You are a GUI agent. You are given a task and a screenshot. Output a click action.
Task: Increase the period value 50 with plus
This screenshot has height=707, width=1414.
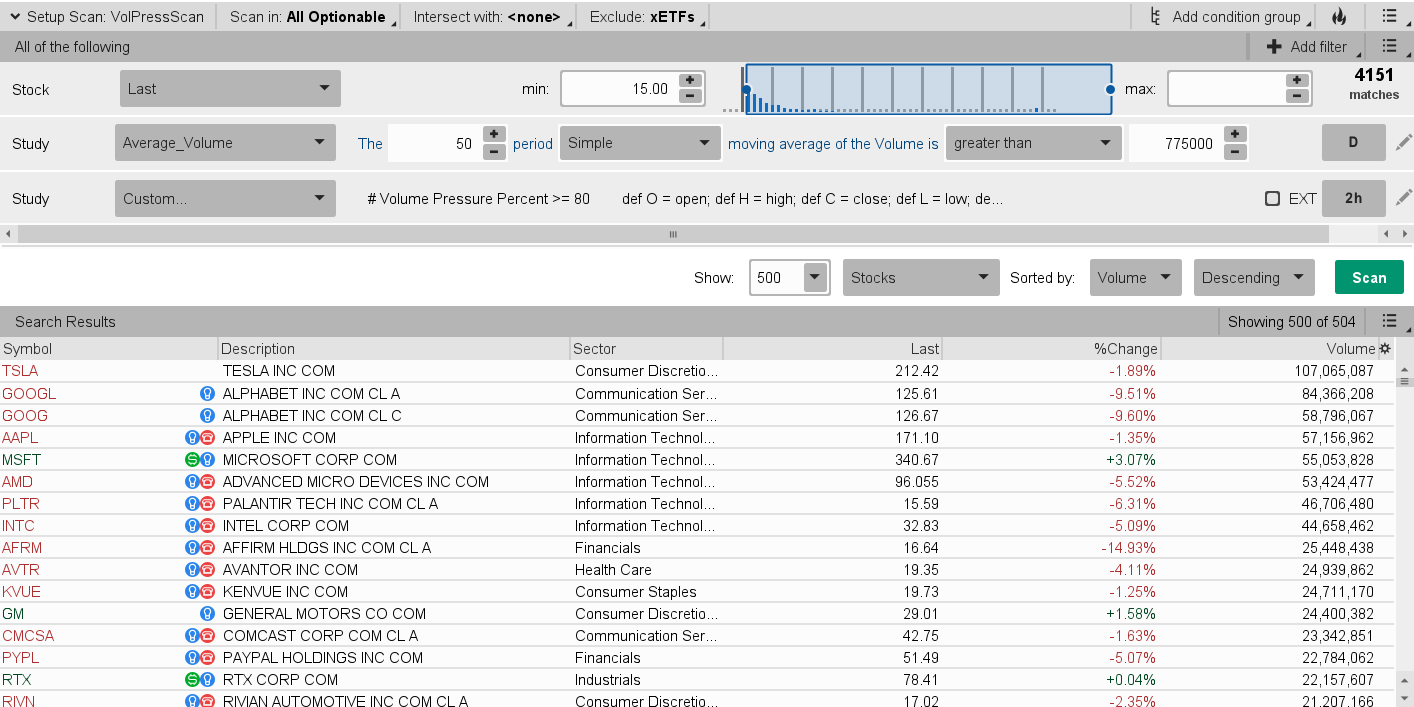coord(494,135)
